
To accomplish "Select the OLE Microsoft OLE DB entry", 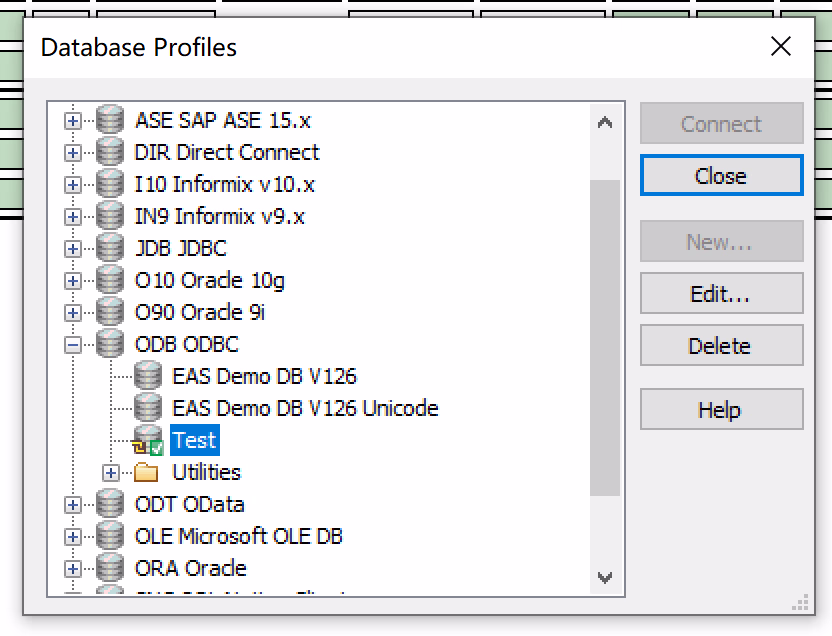I will coord(238,537).
